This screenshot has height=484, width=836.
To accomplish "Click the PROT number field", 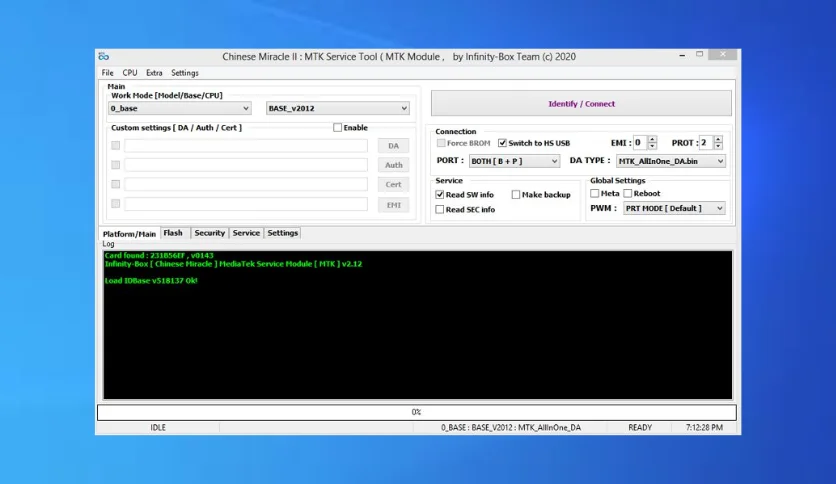I will (706, 142).
